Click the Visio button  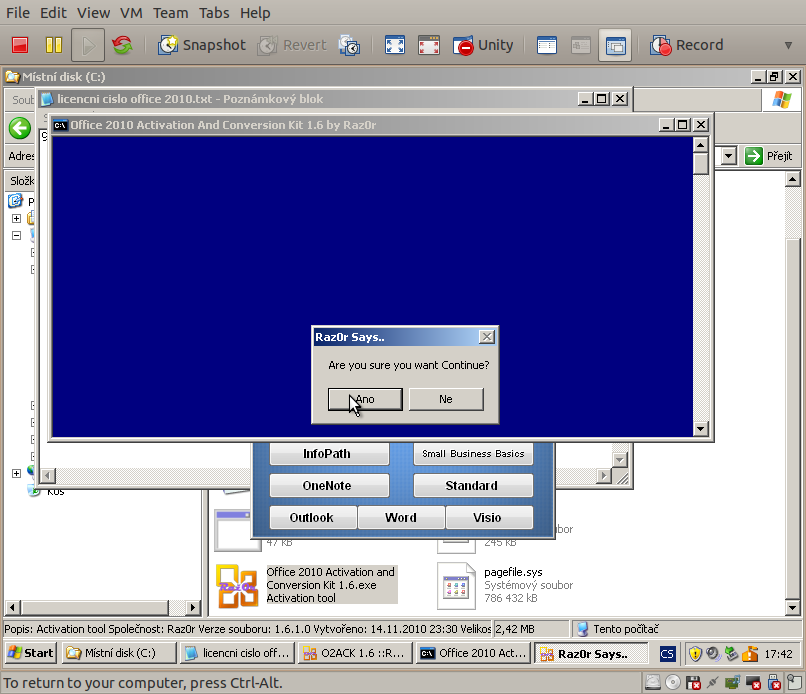coord(489,517)
